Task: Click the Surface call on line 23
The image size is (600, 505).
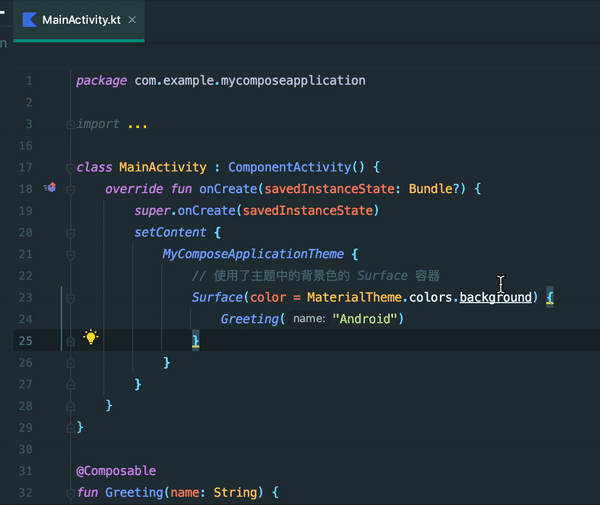Action: pyautogui.click(x=217, y=298)
